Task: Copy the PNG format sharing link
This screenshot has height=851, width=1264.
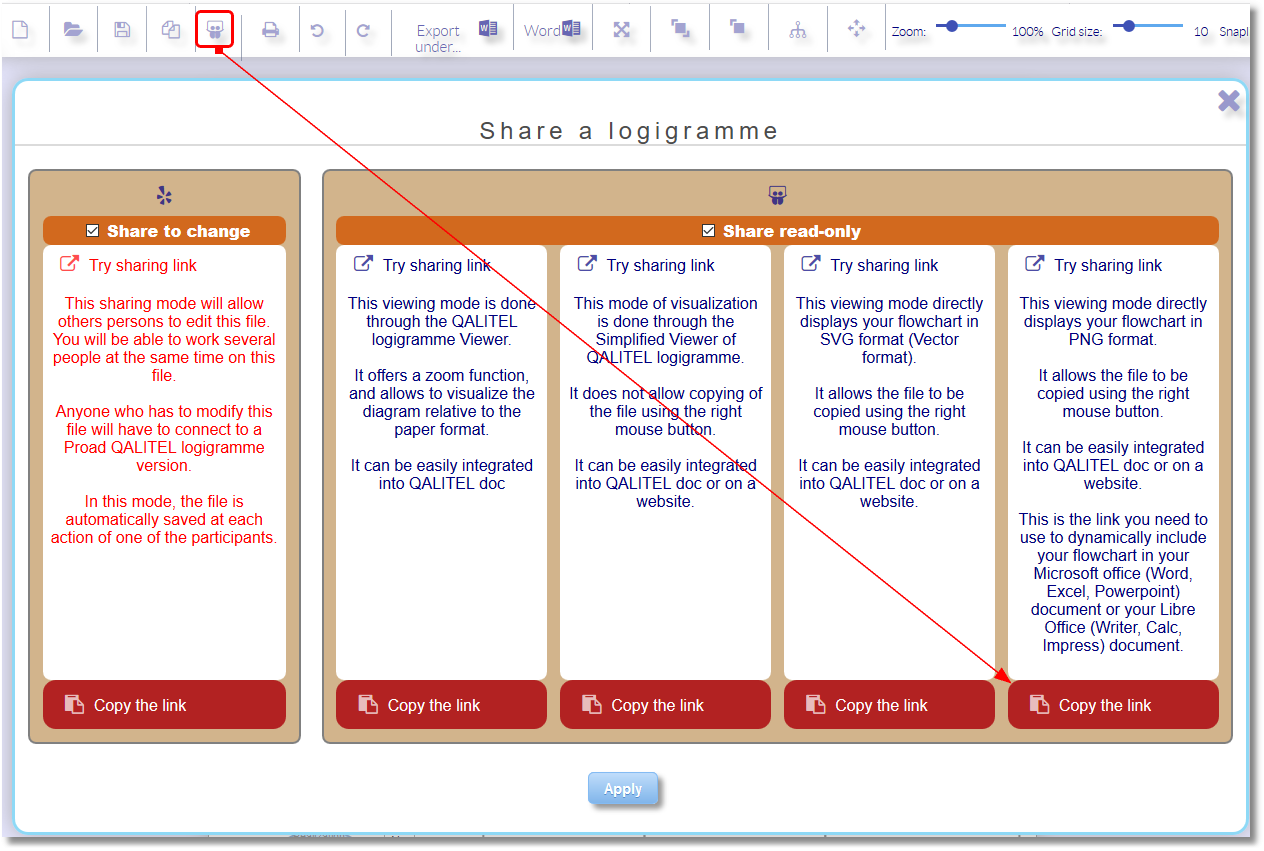Action: (1113, 704)
